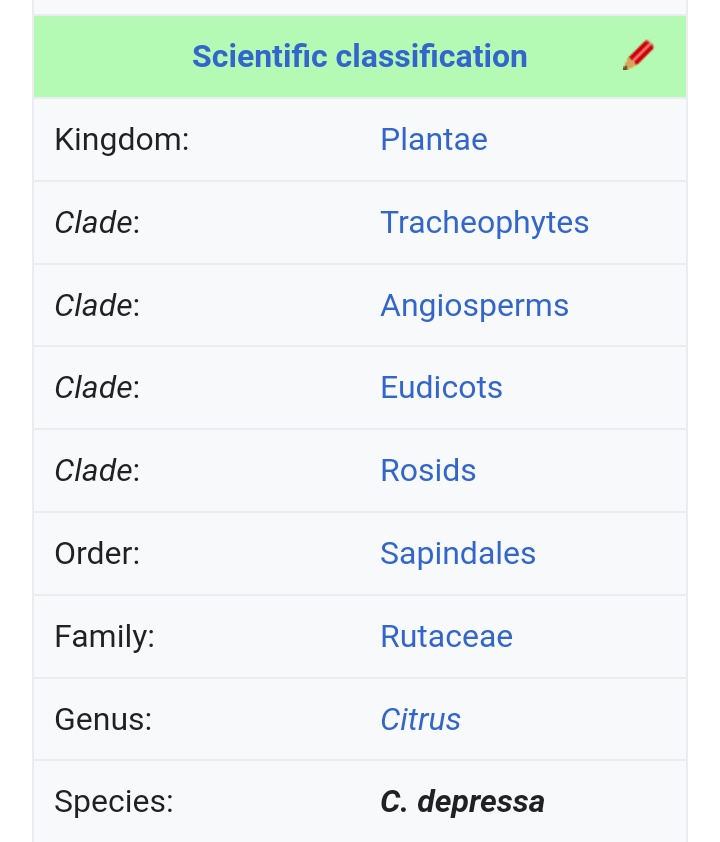Open the Plantae kingdom link
720x842 pixels.
[x=434, y=140]
